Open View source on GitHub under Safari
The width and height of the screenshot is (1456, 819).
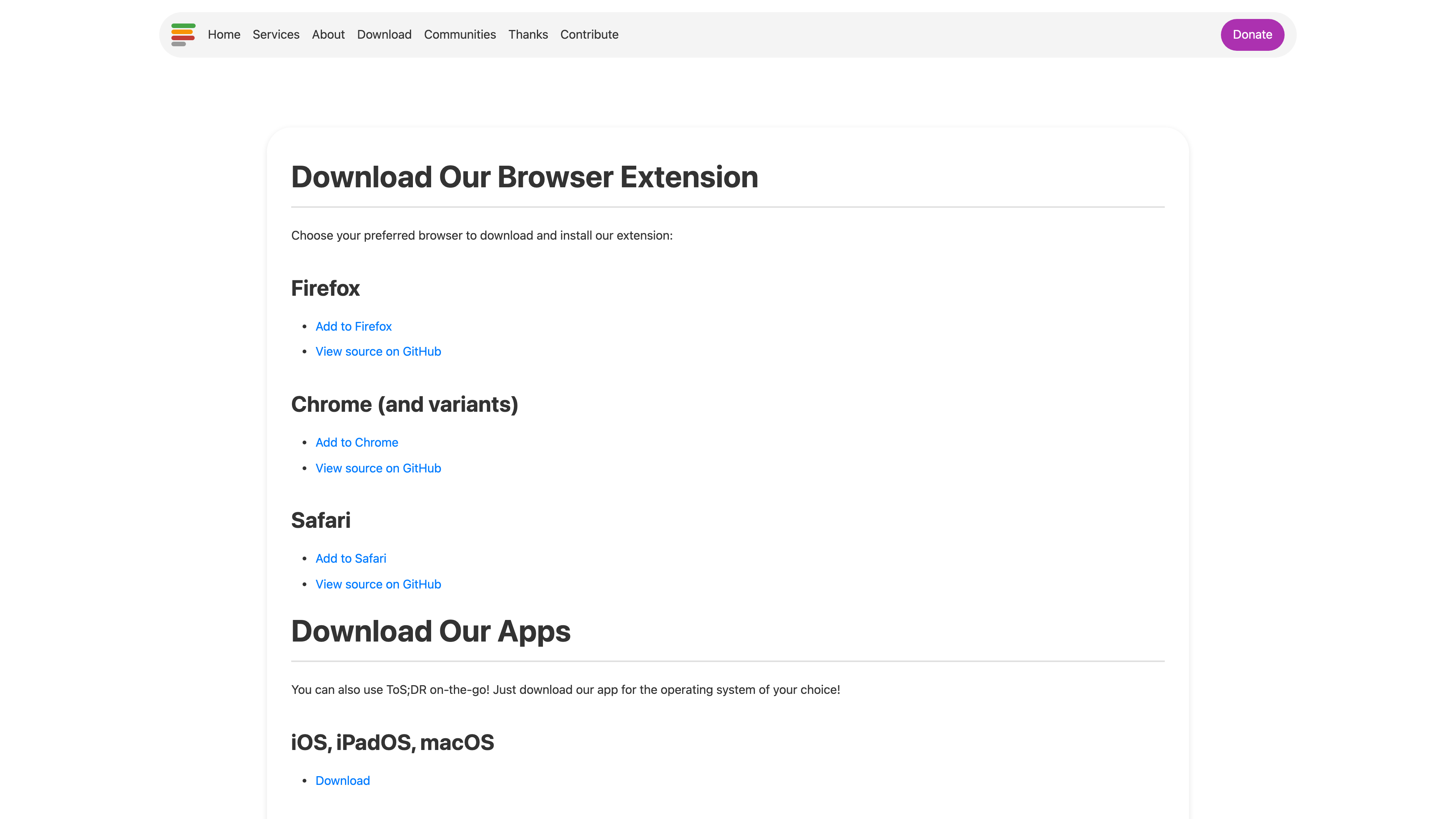pos(378,584)
